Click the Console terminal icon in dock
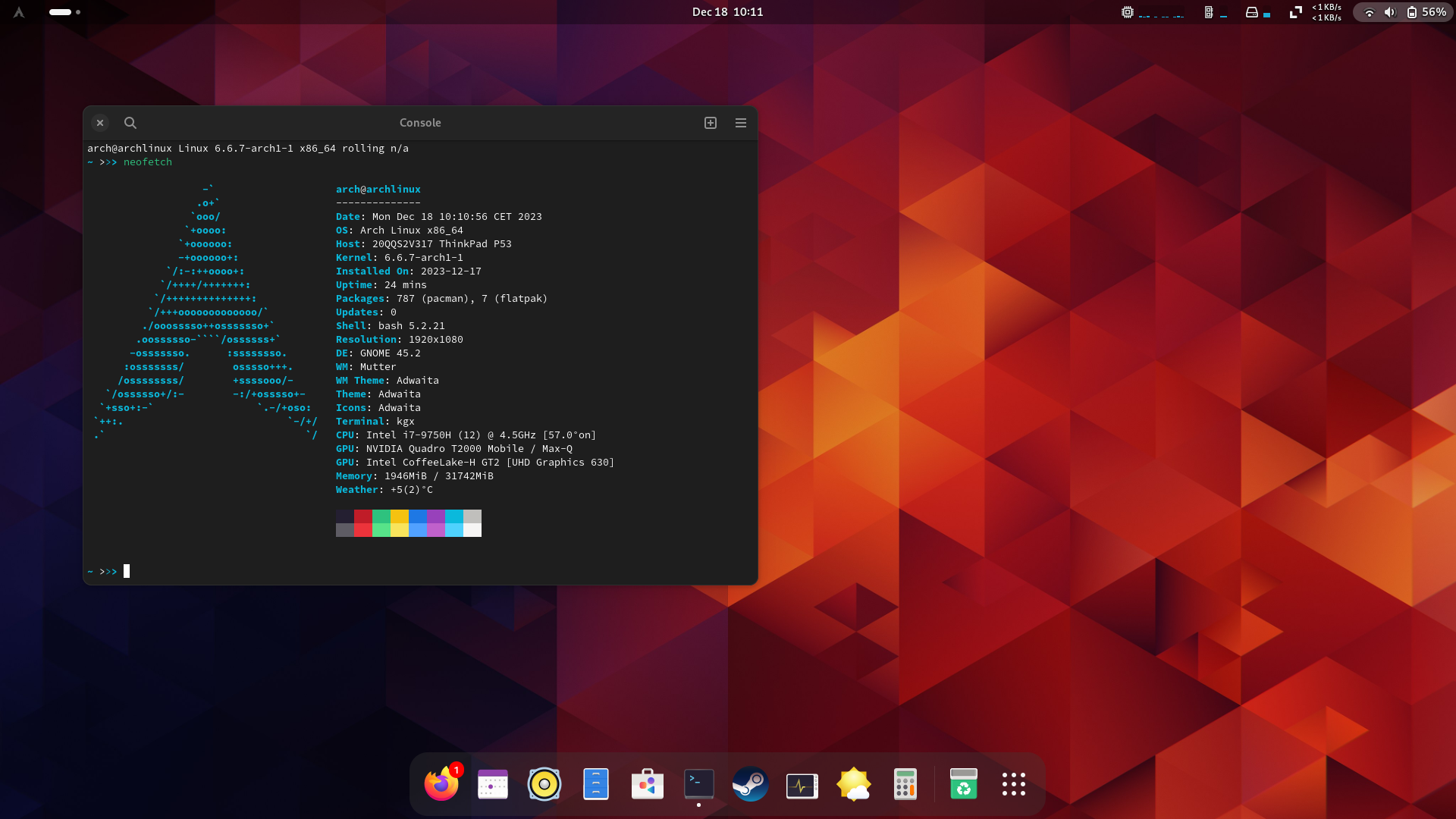This screenshot has width=1456, height=819. [699, 784]
